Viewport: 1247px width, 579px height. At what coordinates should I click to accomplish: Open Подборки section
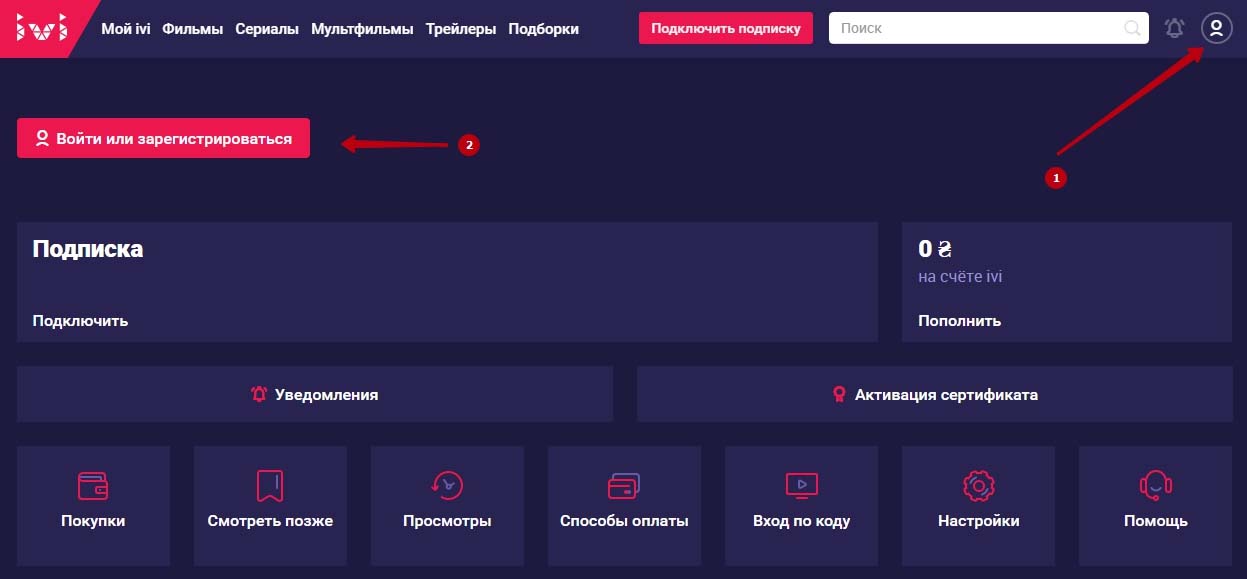coord(543,29)
